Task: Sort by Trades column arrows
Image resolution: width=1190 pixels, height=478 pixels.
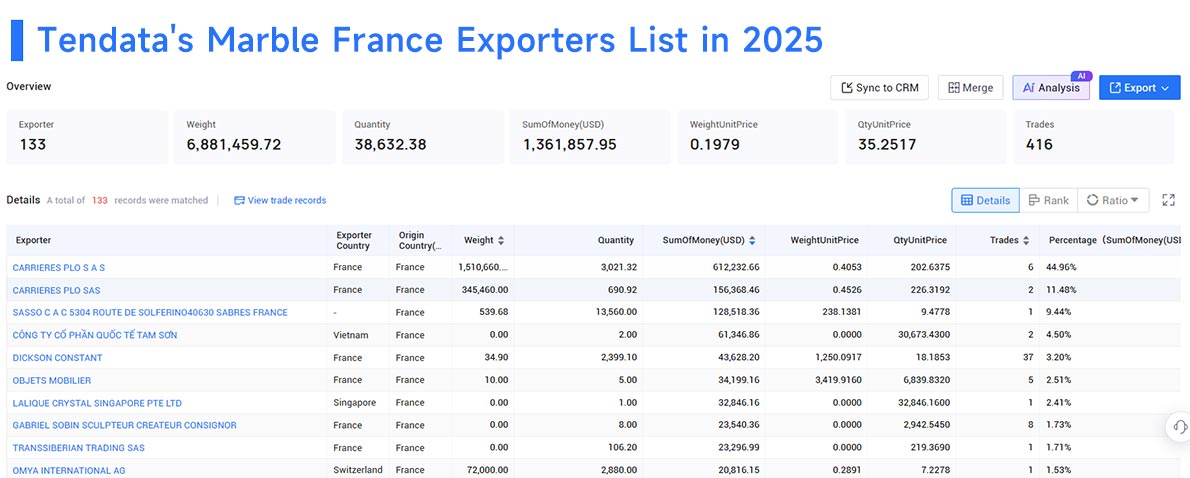Action: click(x=1026, y=241)
